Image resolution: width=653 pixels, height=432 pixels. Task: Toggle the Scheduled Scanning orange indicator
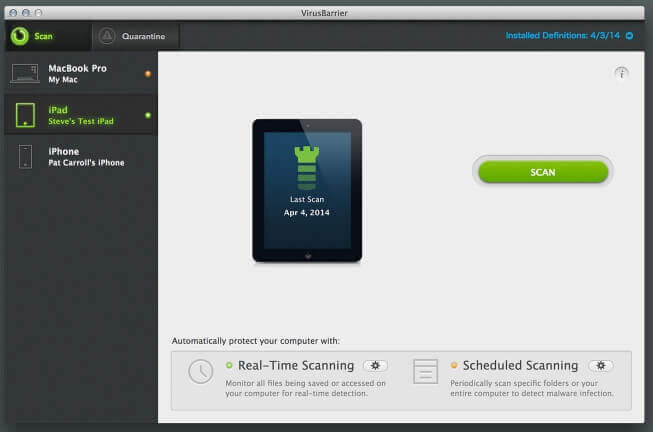pos(454,365)
